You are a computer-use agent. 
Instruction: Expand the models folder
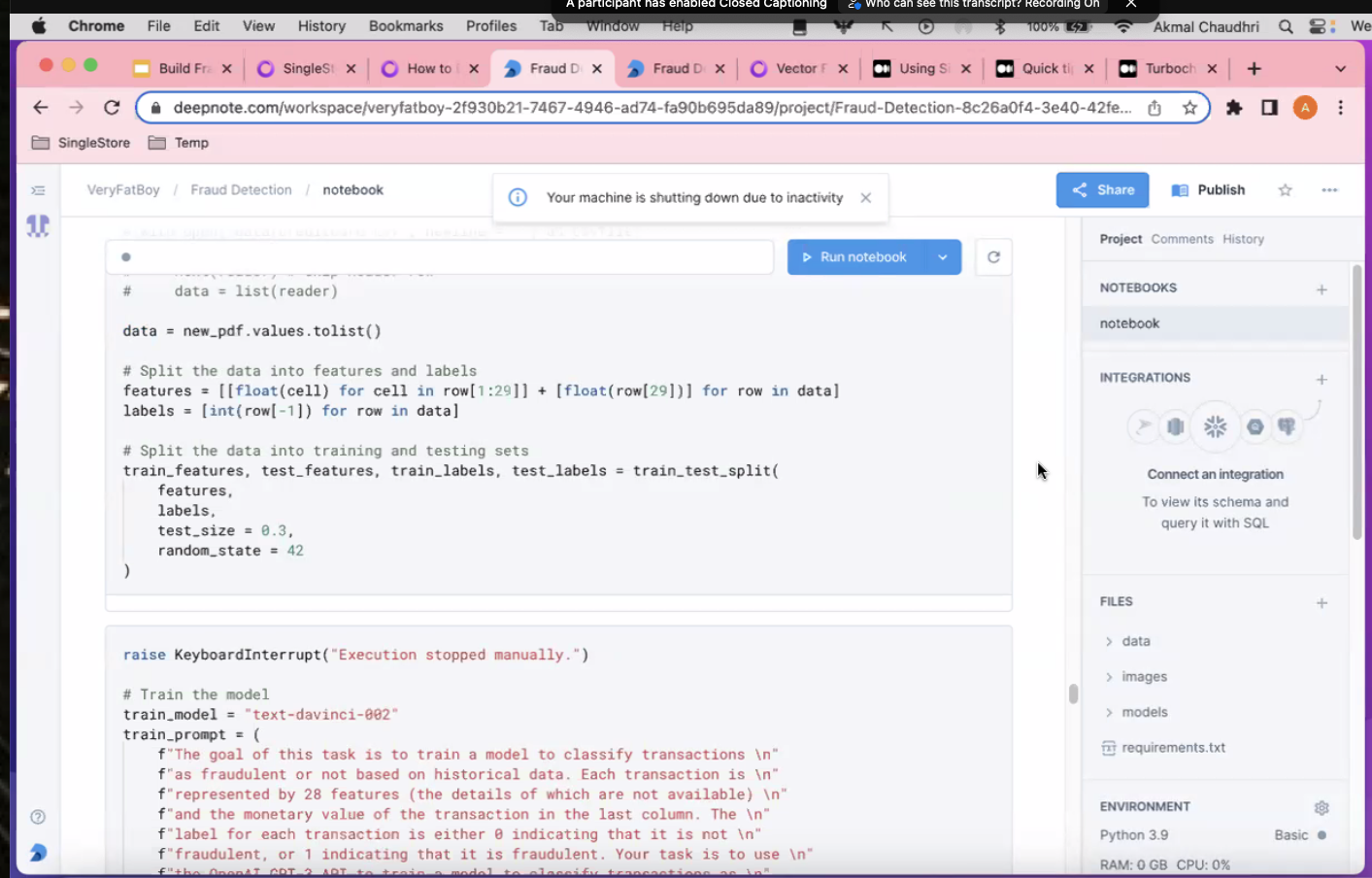pyautogui.click(x=1109, y=712)
